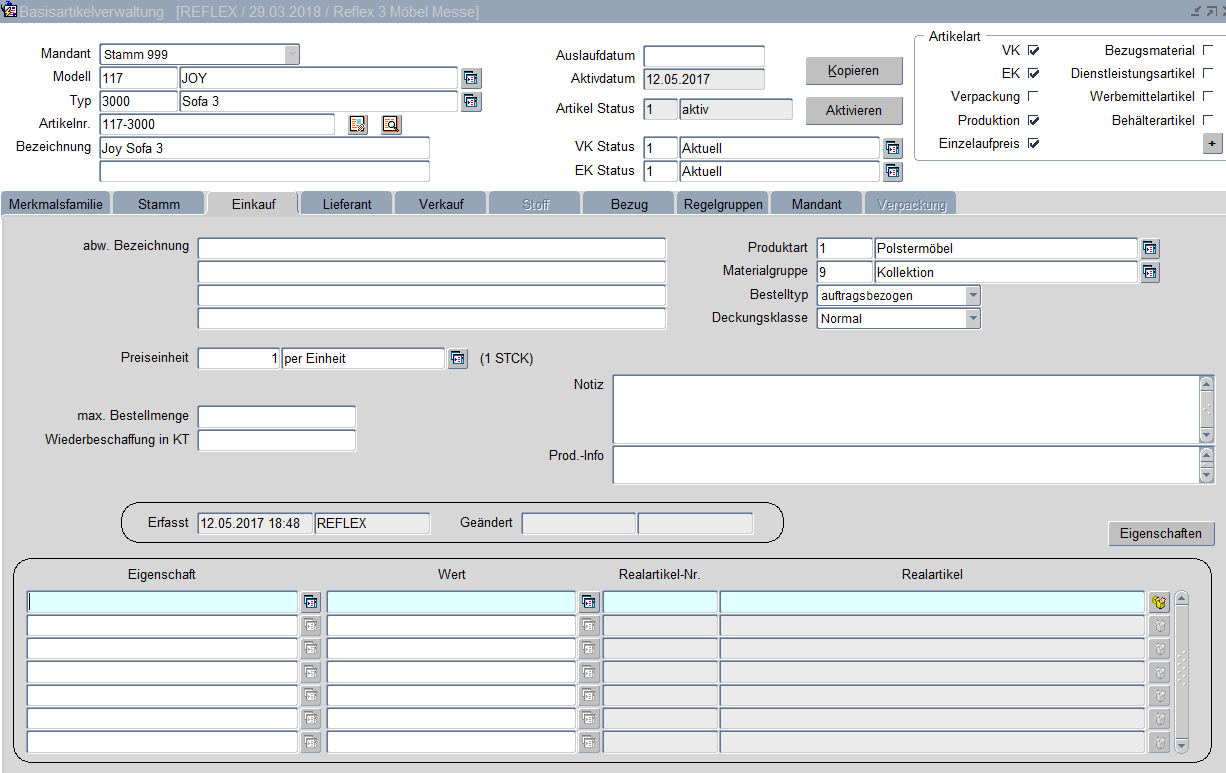Click the search icon beside Artikelnr. field
Screen dimensions: 1226x773
coord(391,124)
